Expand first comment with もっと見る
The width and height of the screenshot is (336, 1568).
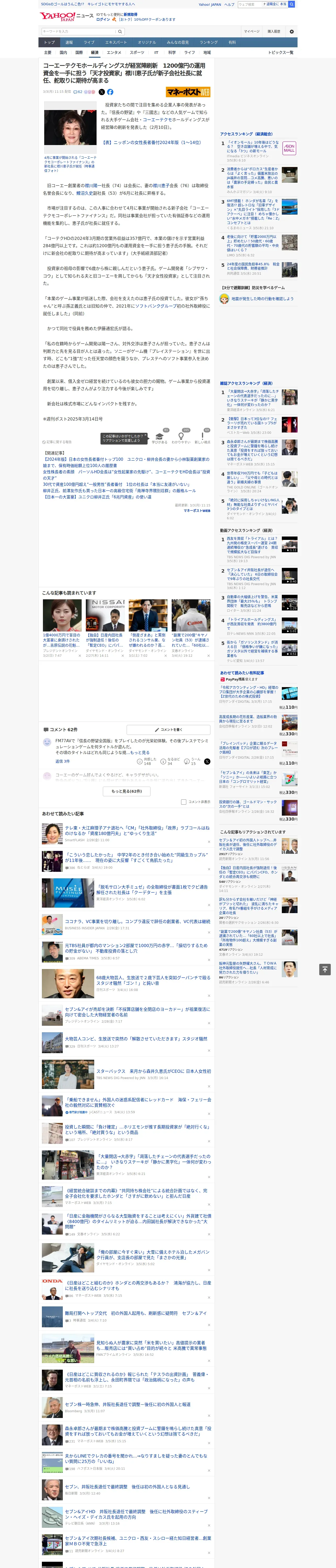click(140, 752)
